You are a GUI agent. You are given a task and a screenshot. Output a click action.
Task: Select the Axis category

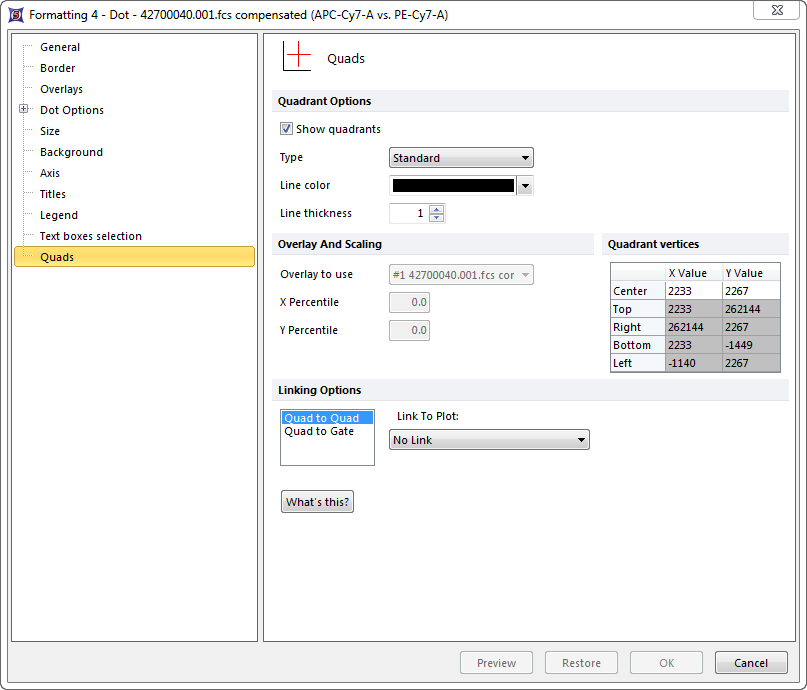50,173
